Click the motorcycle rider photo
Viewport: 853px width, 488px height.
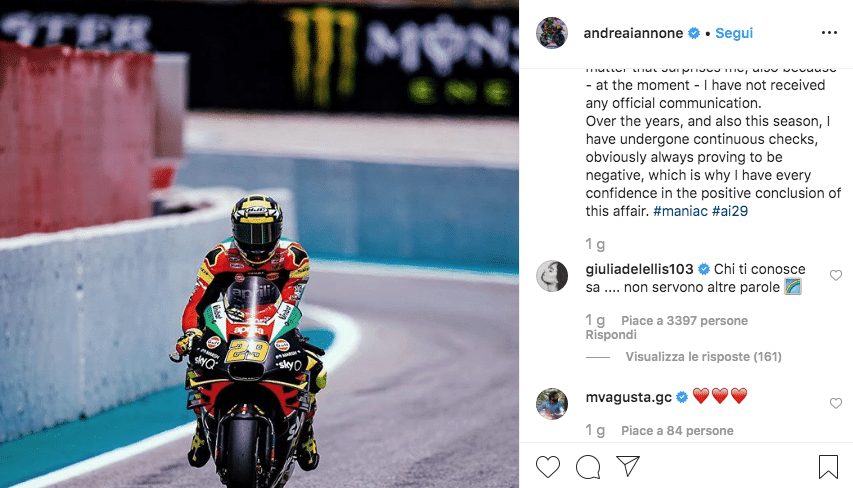pos(259,244)
